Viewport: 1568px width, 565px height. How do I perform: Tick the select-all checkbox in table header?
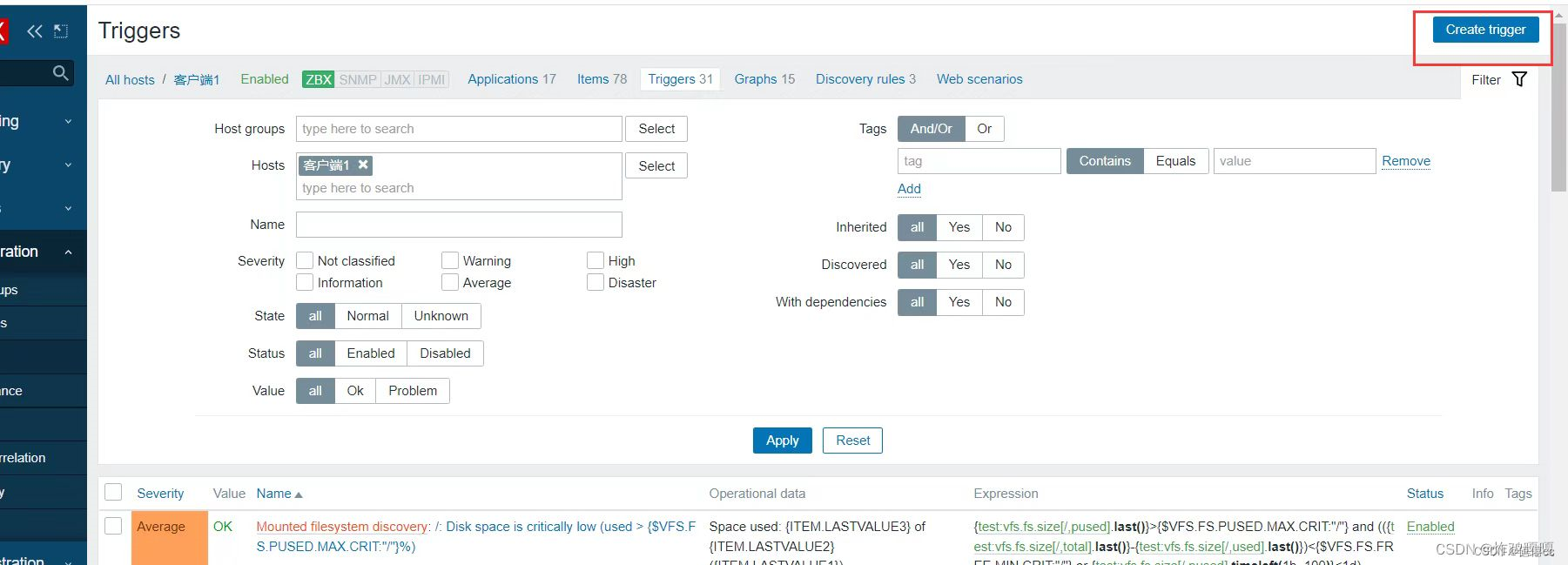pyautogui.click(x=113, y=493)
